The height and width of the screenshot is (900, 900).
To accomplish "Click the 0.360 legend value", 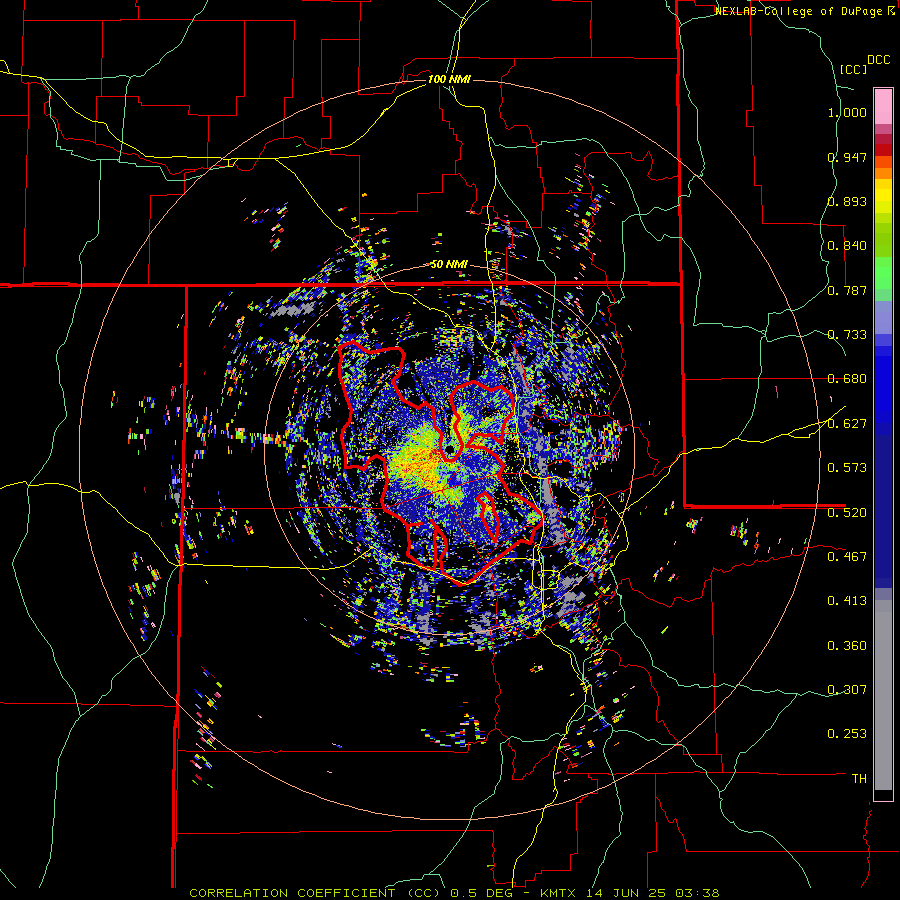I will (847, 646).
